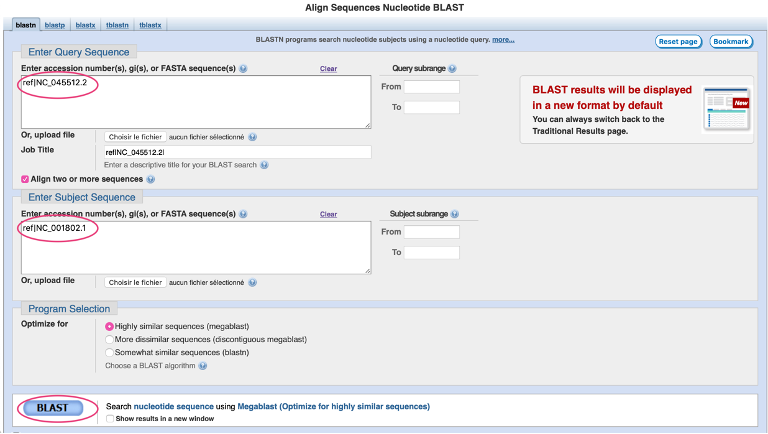Click Choisir le fichier for query upload
Image resolution: width=768 pixels, height=434 pixels.
pos(135,137)
